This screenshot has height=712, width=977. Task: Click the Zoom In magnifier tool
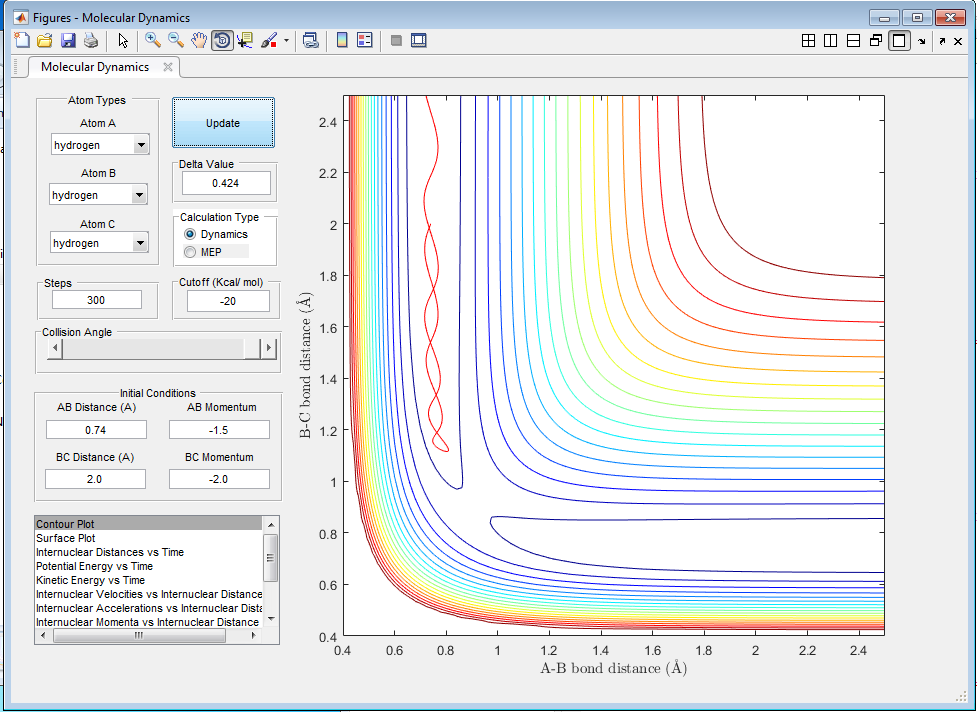click(153, 40)
